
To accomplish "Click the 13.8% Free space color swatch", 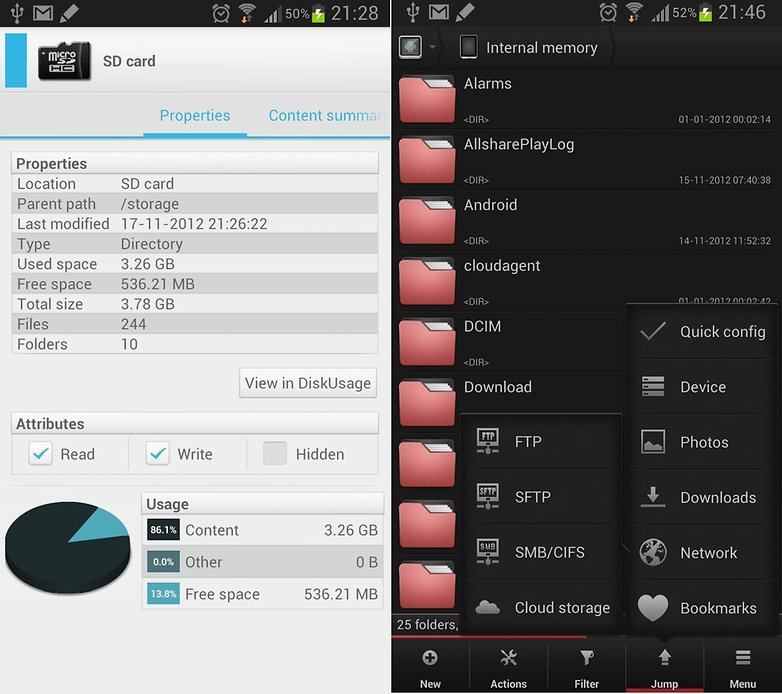I will coord(164,594).
